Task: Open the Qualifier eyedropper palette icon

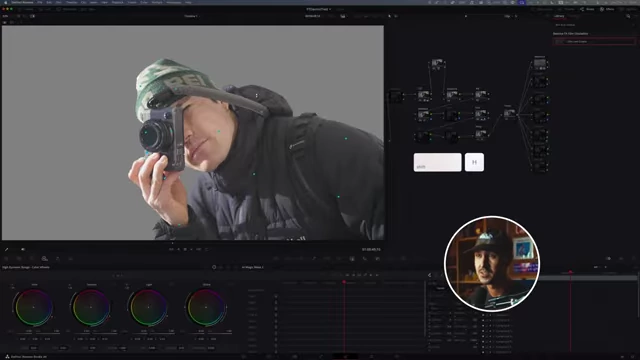Action: pos(314,258)
